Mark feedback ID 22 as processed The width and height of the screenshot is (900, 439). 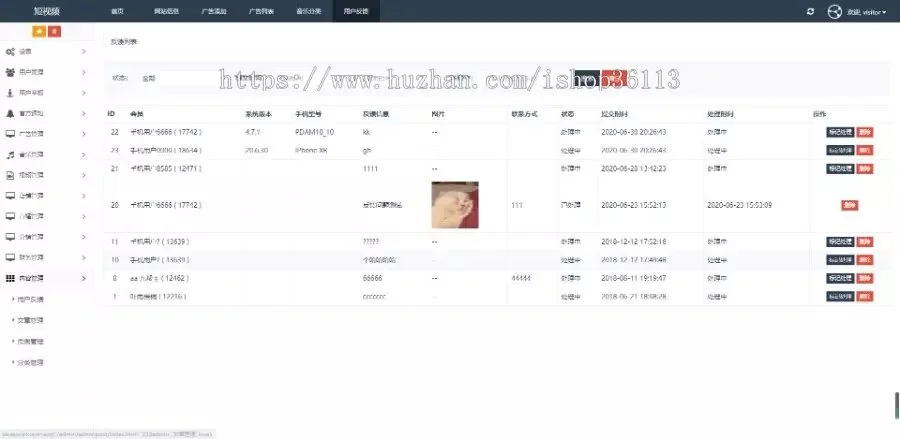(x=840, y=132)
